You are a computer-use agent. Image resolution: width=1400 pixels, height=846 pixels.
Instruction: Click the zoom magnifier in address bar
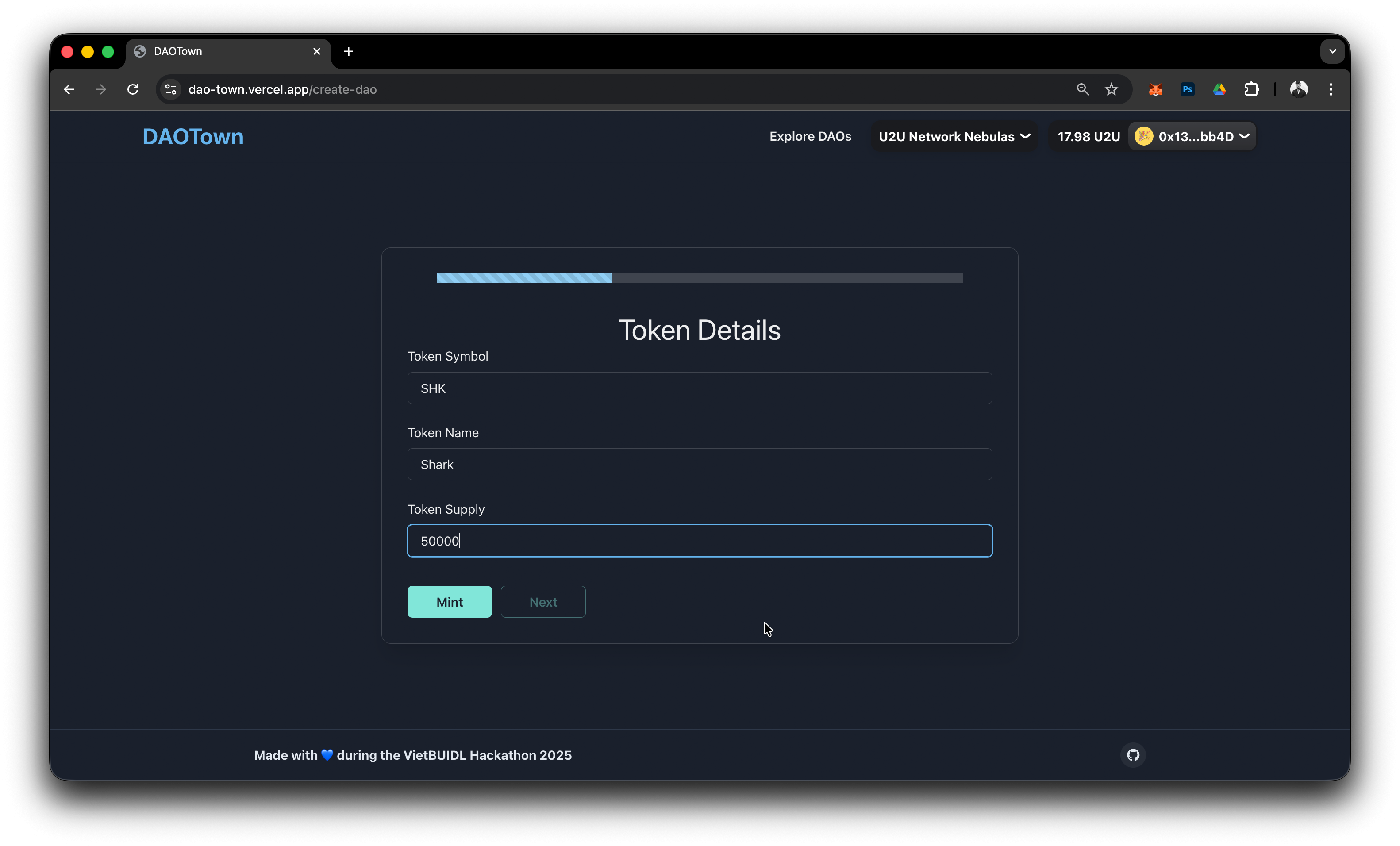1082,89
